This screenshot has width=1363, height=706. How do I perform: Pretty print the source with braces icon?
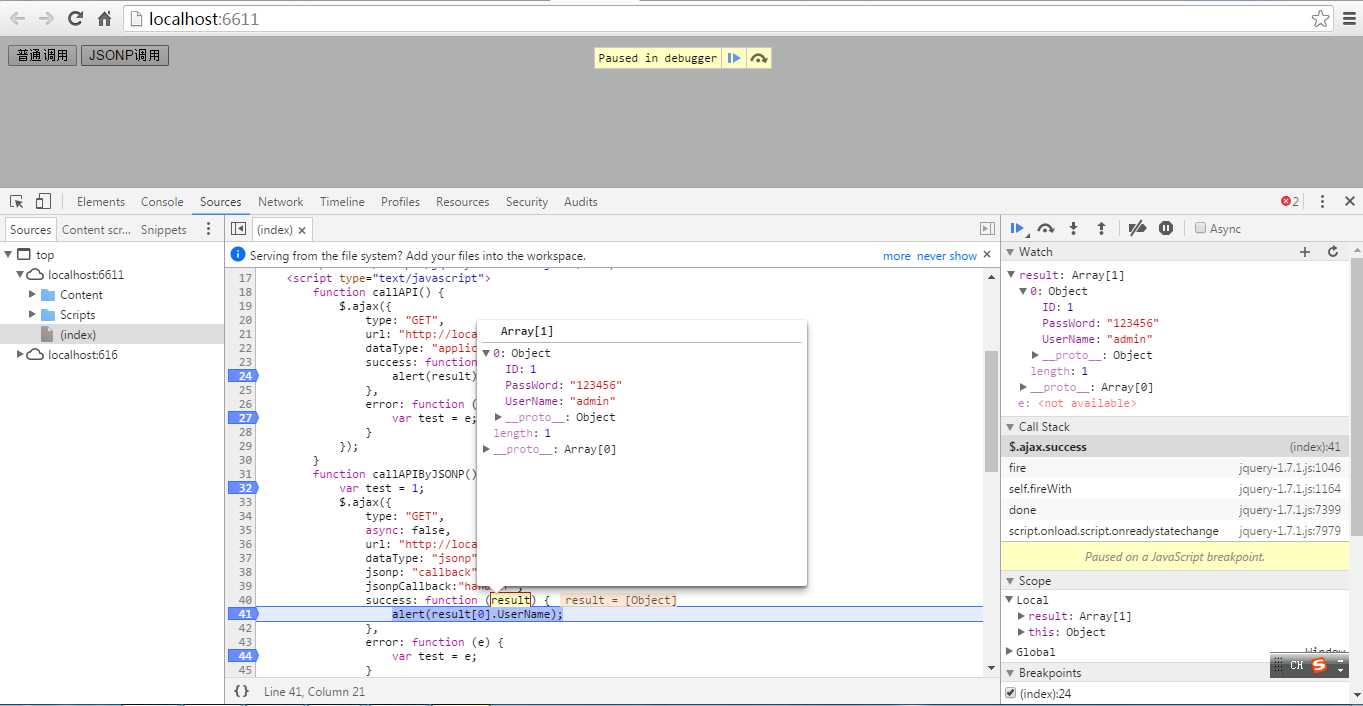[x=241, y=691]
